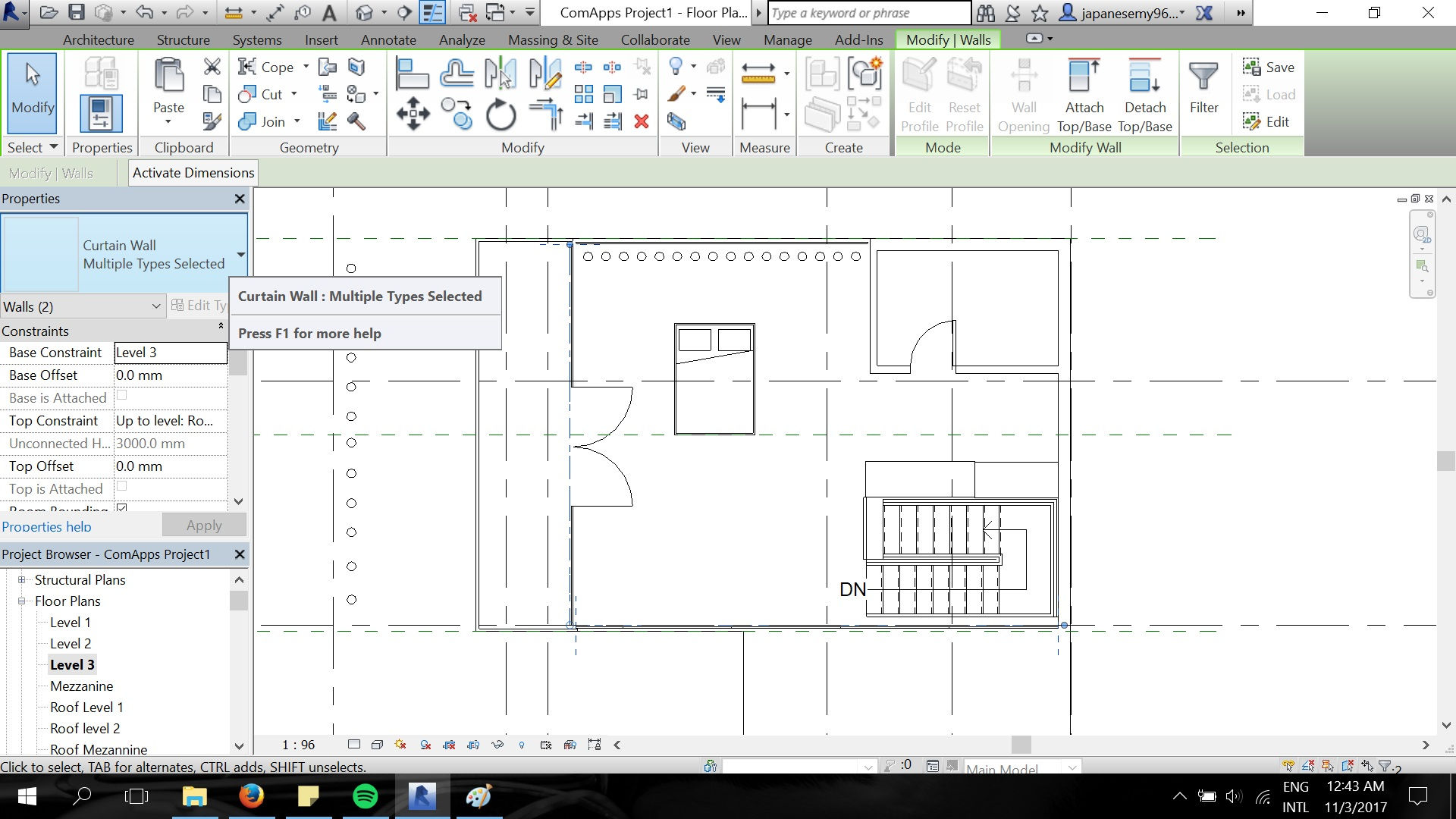Open the Architecture ribbon tab
This screenshot has height=819, width=1456.
pos(99,39)
